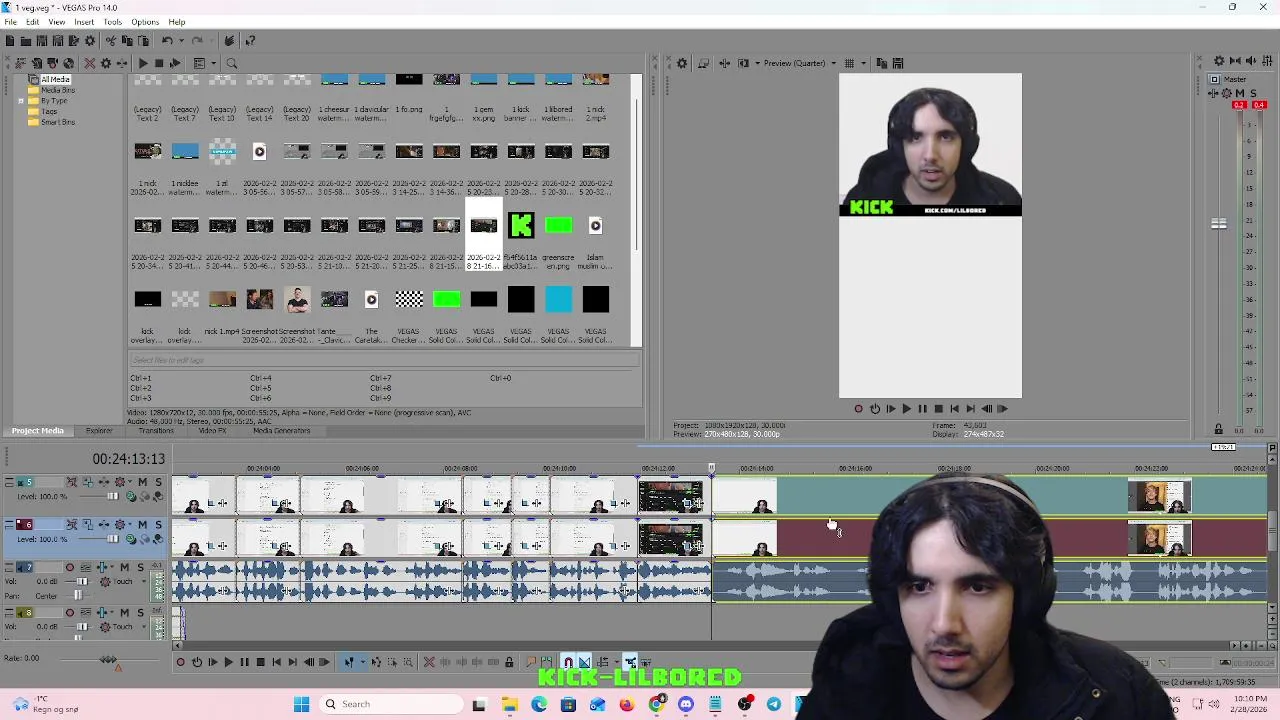The width and height of the screenshot is (1280, 720).
Task: Open Video Preview properties gear icon
Action: pos(682,63)
